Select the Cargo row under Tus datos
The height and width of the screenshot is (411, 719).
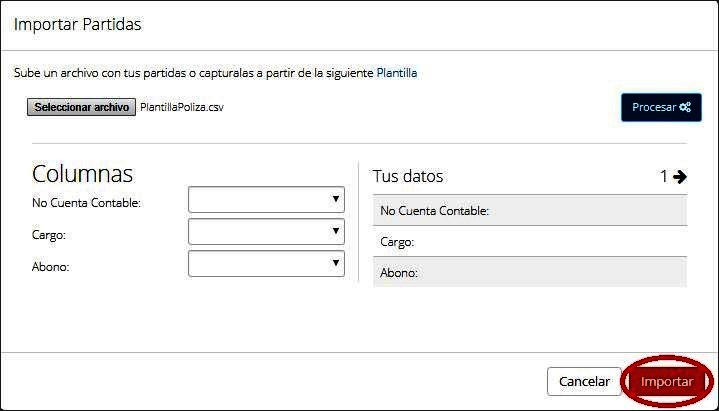pyautogui.click(x=530, y=241)
